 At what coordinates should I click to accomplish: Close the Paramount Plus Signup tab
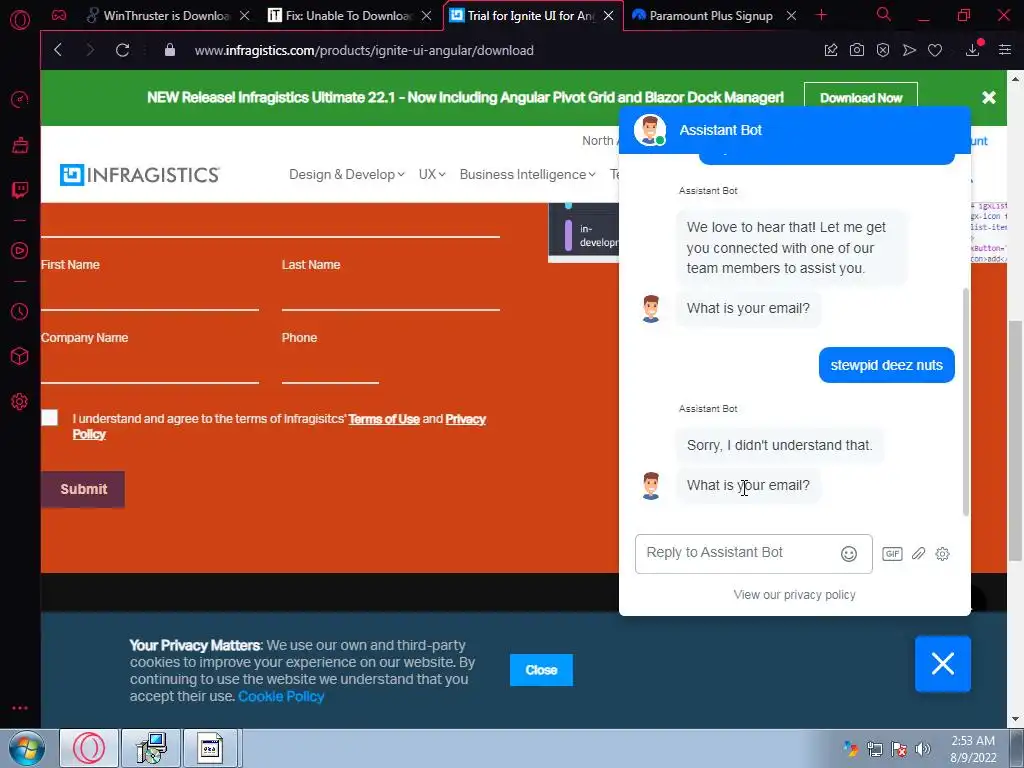pos(791,15)
